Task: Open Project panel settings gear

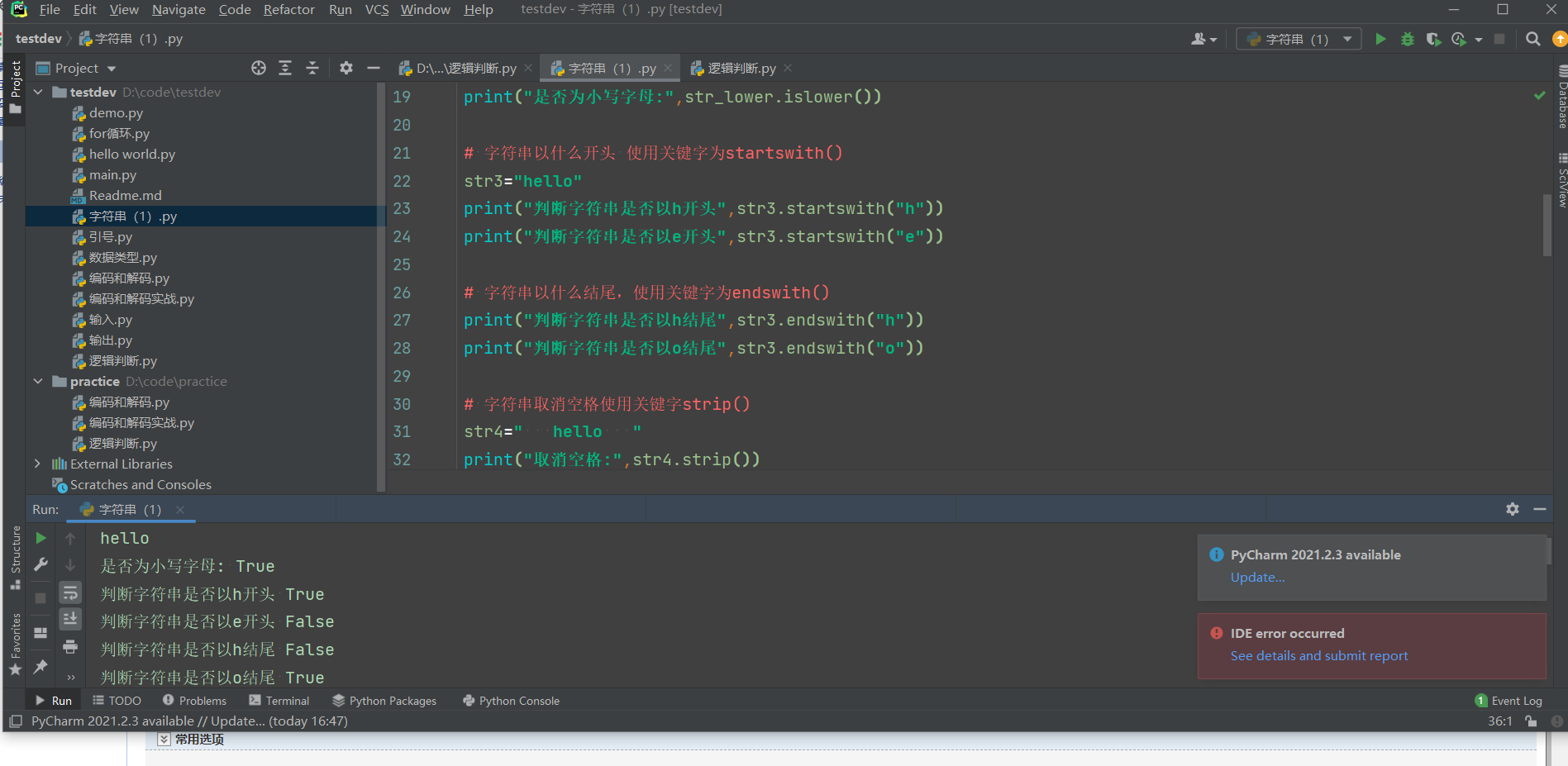Action: (x=346, y=68)
